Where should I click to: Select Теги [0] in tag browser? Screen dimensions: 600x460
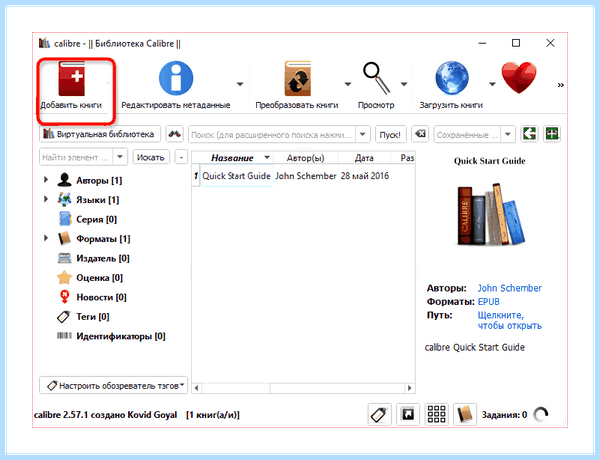(93, 316)
